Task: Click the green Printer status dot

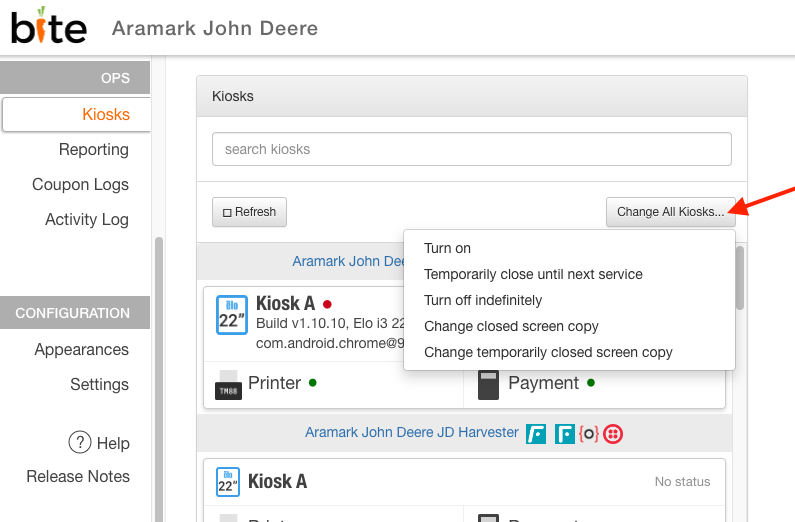Action: (x=313, y=383)
